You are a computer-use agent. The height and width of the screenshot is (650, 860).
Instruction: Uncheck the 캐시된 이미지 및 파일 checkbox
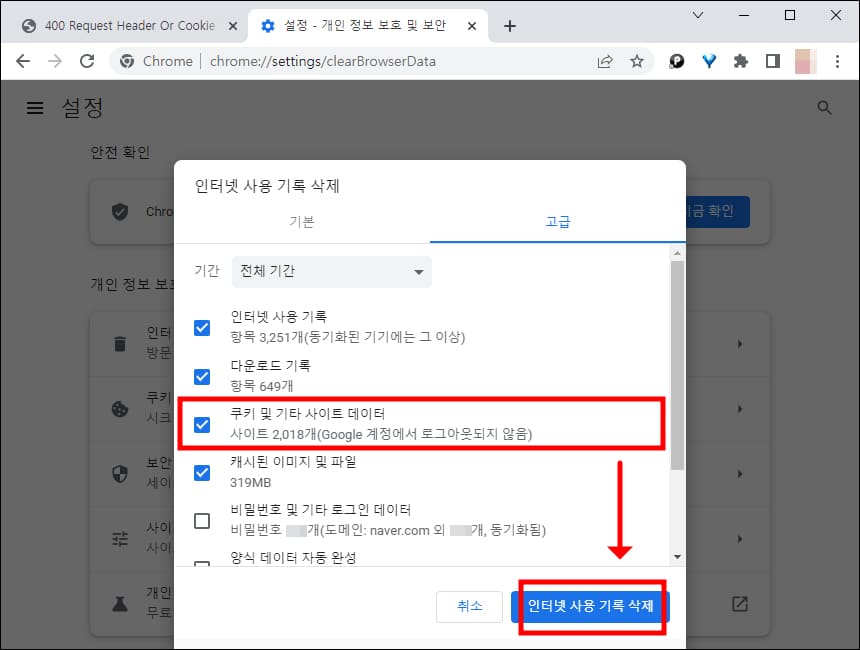pyautogui.click(x=202, y=471)
